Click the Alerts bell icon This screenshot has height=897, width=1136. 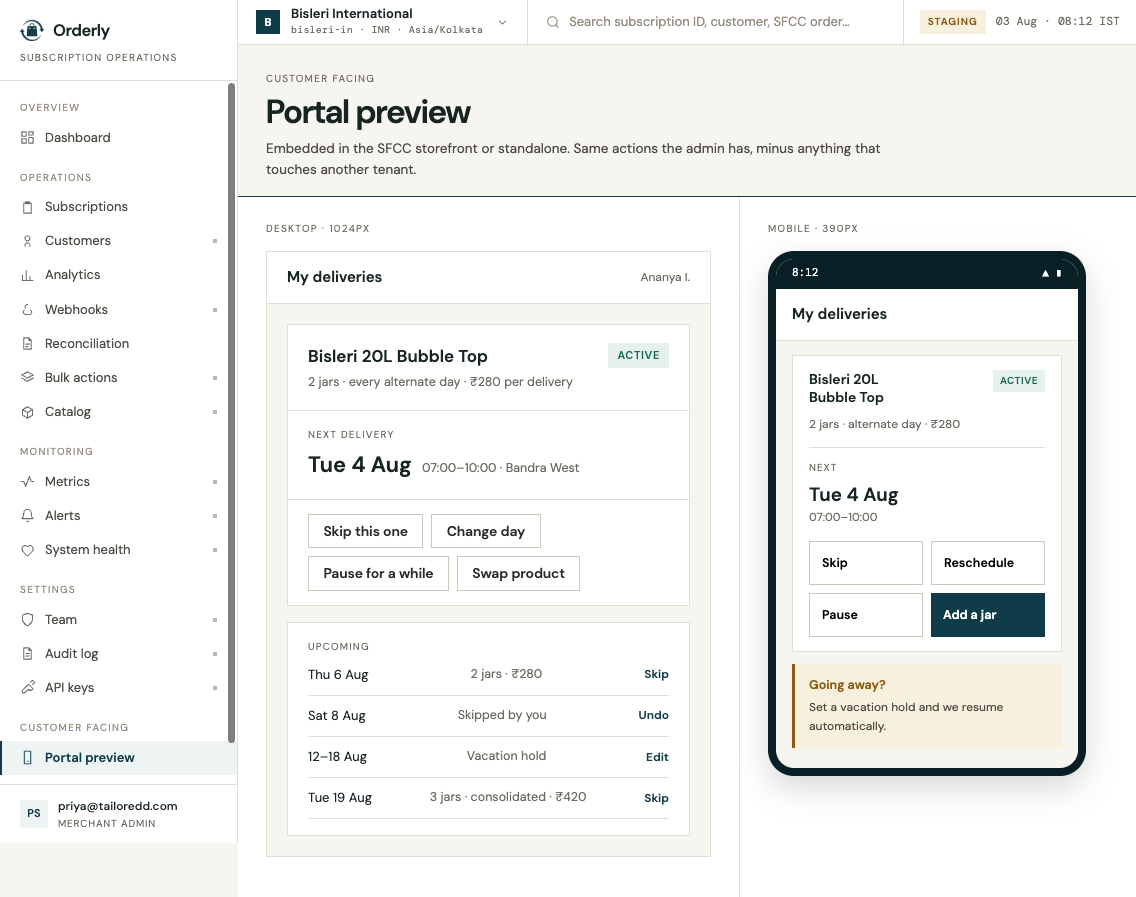point(28,516)
